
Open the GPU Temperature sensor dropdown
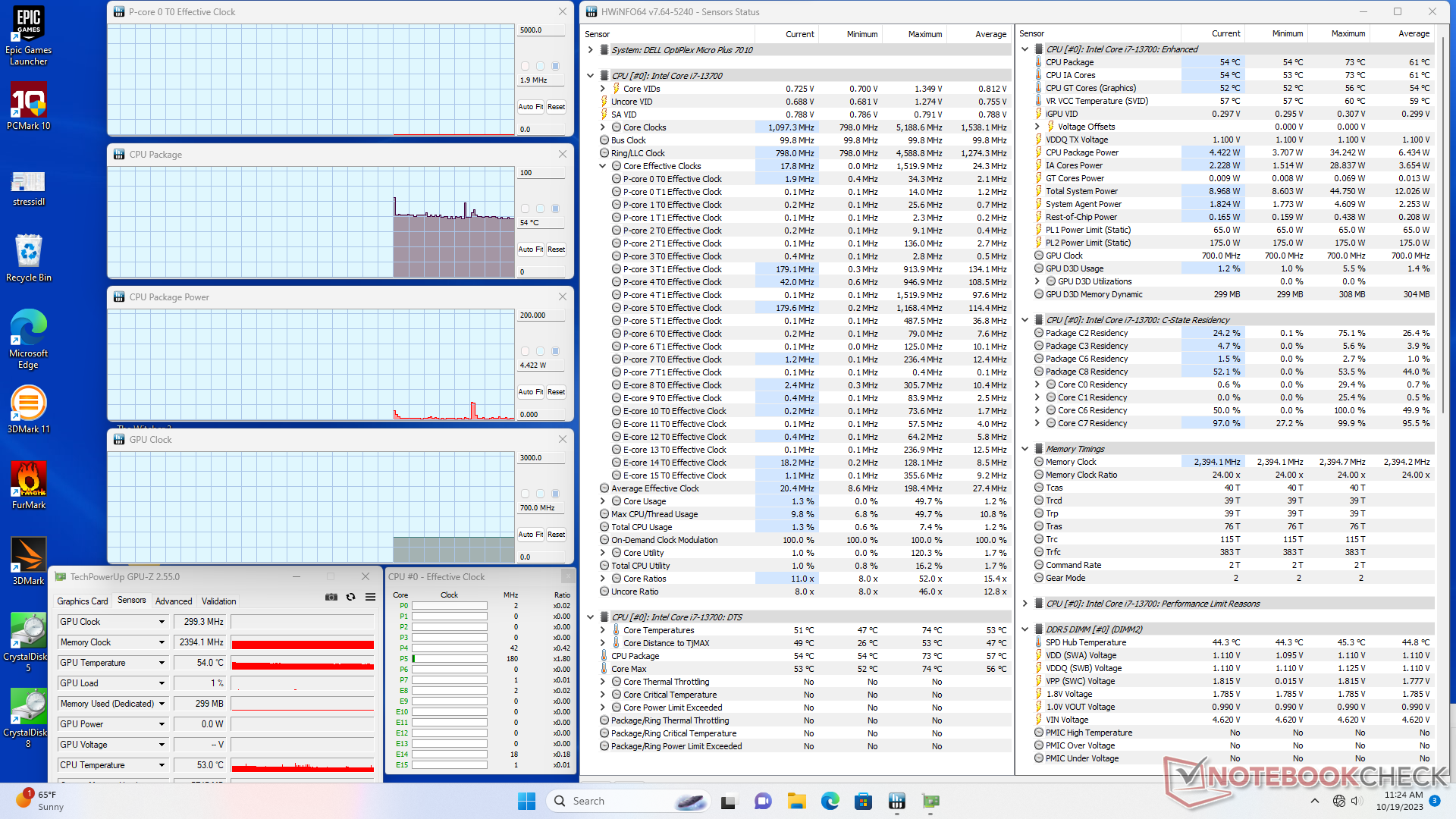tap(162, 663)
